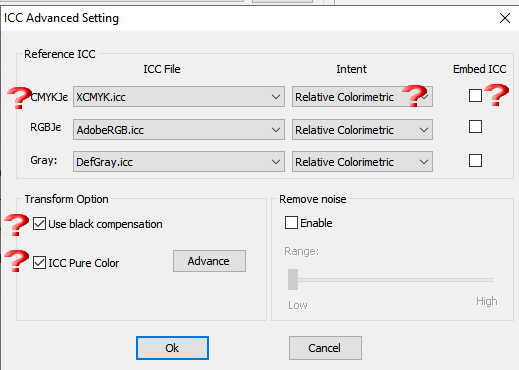The image size is (519, 370).
Task: Confirm settings with the Ok button
Action: click(x=172, y=348)
